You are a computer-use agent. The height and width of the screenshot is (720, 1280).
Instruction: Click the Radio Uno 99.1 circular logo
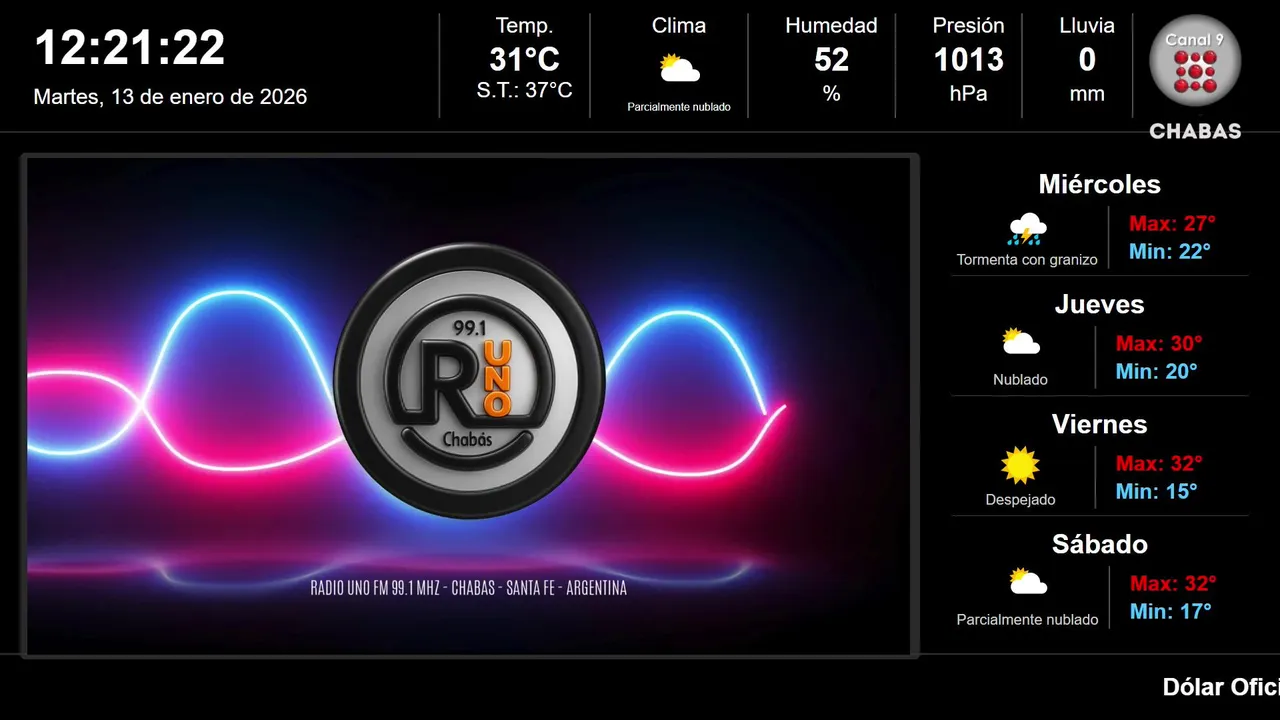[x=469, y=381]
